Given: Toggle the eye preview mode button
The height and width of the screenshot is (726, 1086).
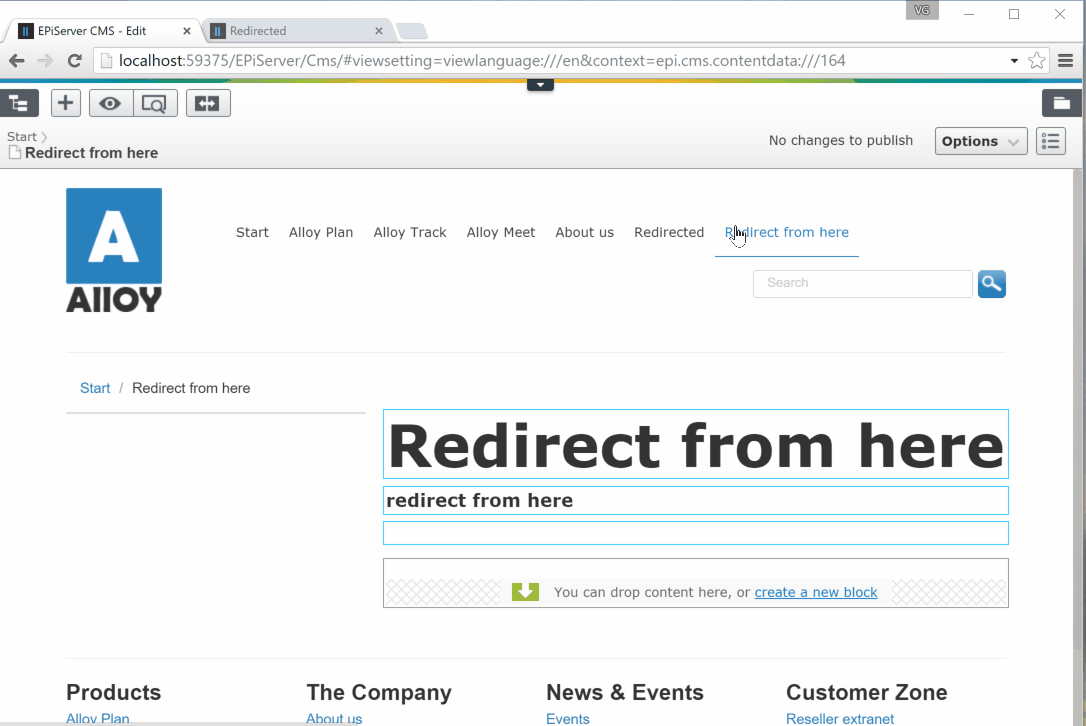Looking at the screenshot, I should [110, 103].
